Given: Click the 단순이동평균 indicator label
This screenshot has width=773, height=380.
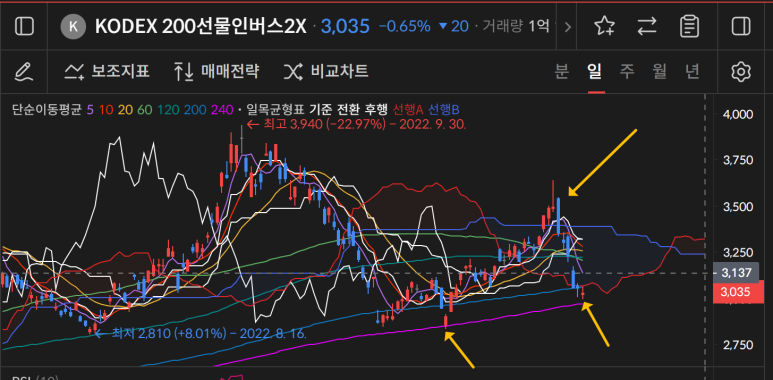Looking at the screenshot, I should (x=46, y=109).
